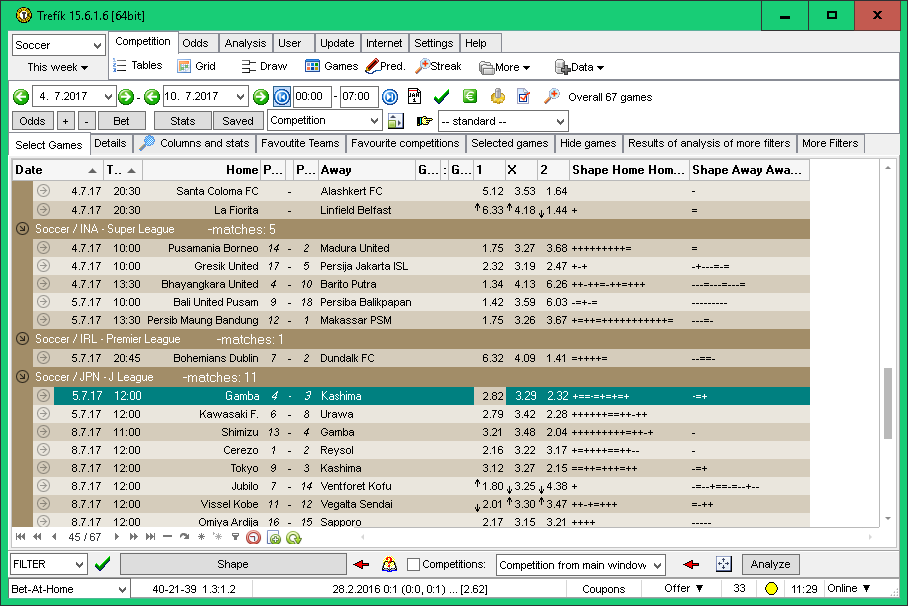Collapse the Soccer / JPN - J League group

[x=22, y=378]
